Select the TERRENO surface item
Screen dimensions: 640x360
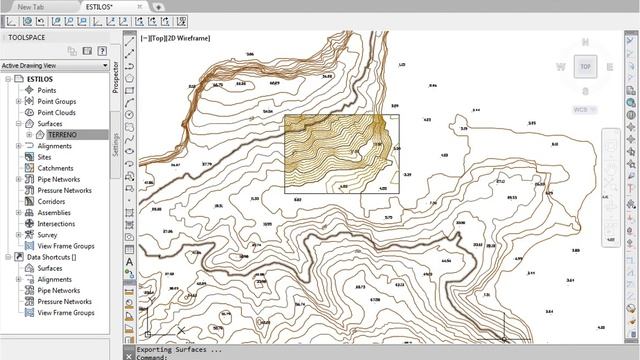(x=62, y=134)
